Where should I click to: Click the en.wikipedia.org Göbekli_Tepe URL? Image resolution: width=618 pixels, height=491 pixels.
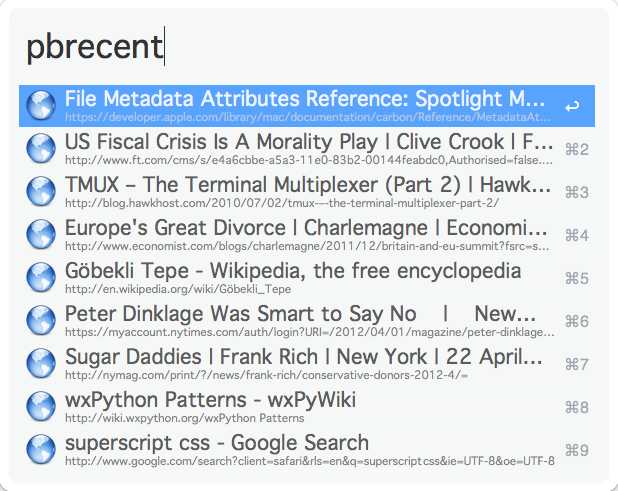tap(178, 289)
